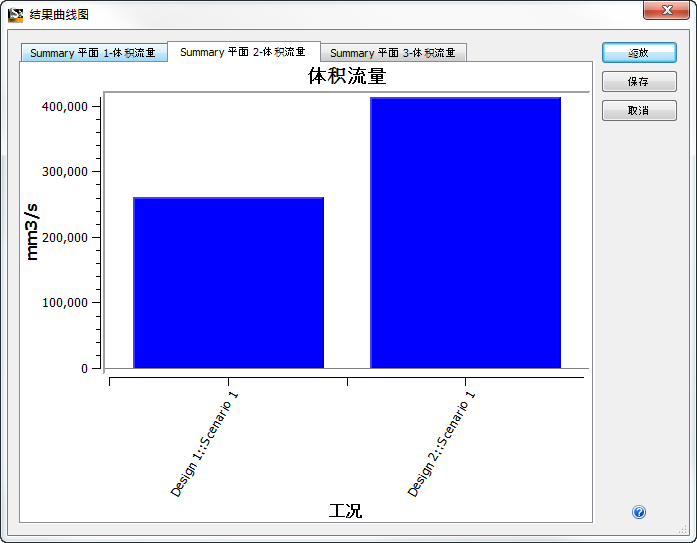697x543 pixels.
Task: Open Summary 平面 3-体积流量 tab
Action: coord(393,53)
